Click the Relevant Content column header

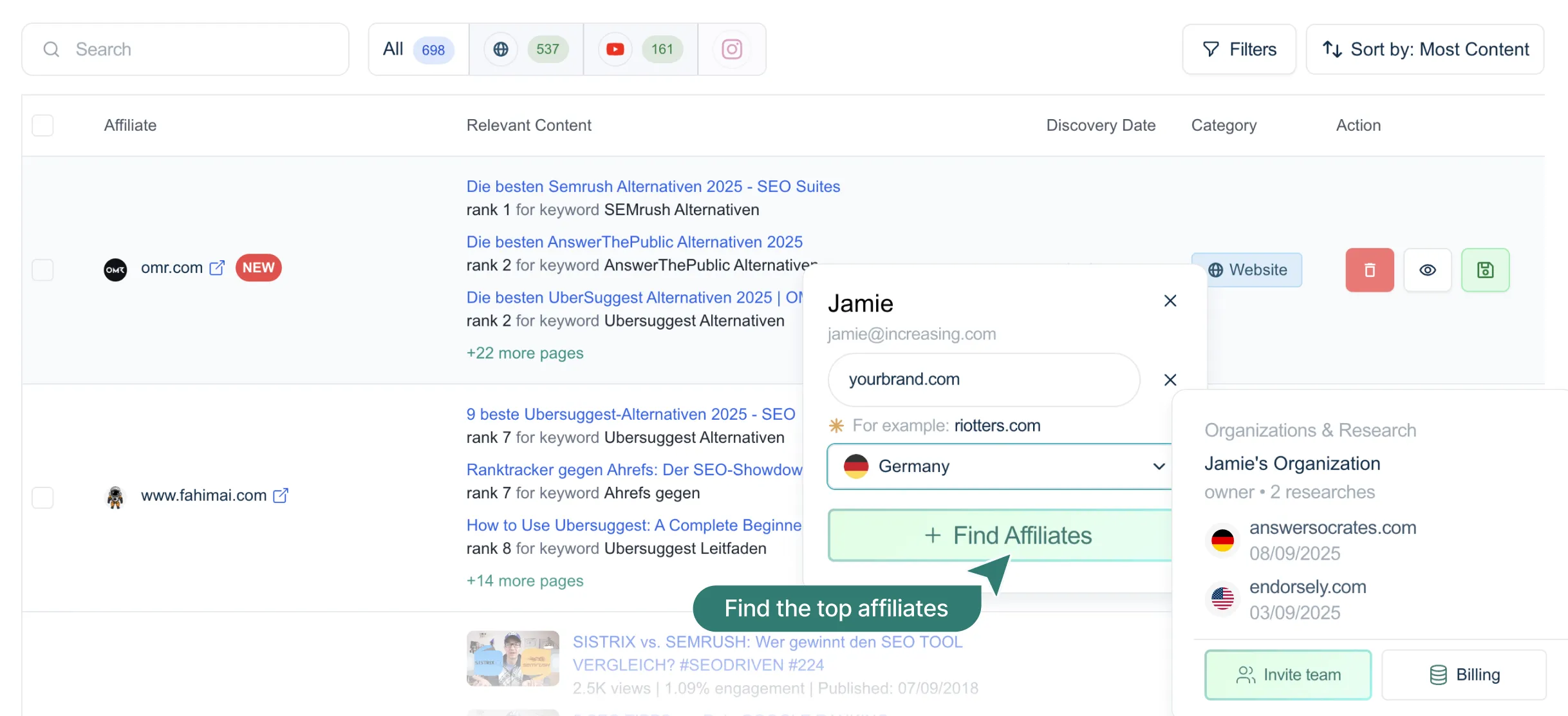[x=528, y=125]
